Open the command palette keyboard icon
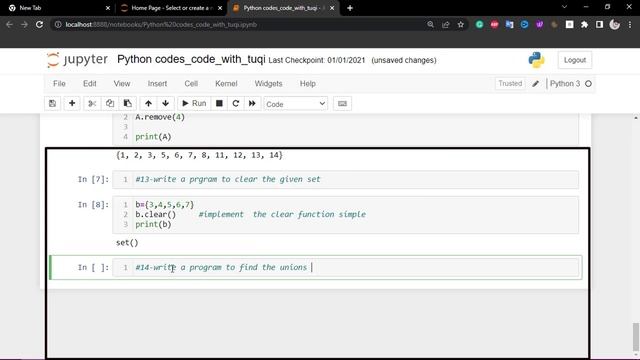 click(x=342, y=104)
